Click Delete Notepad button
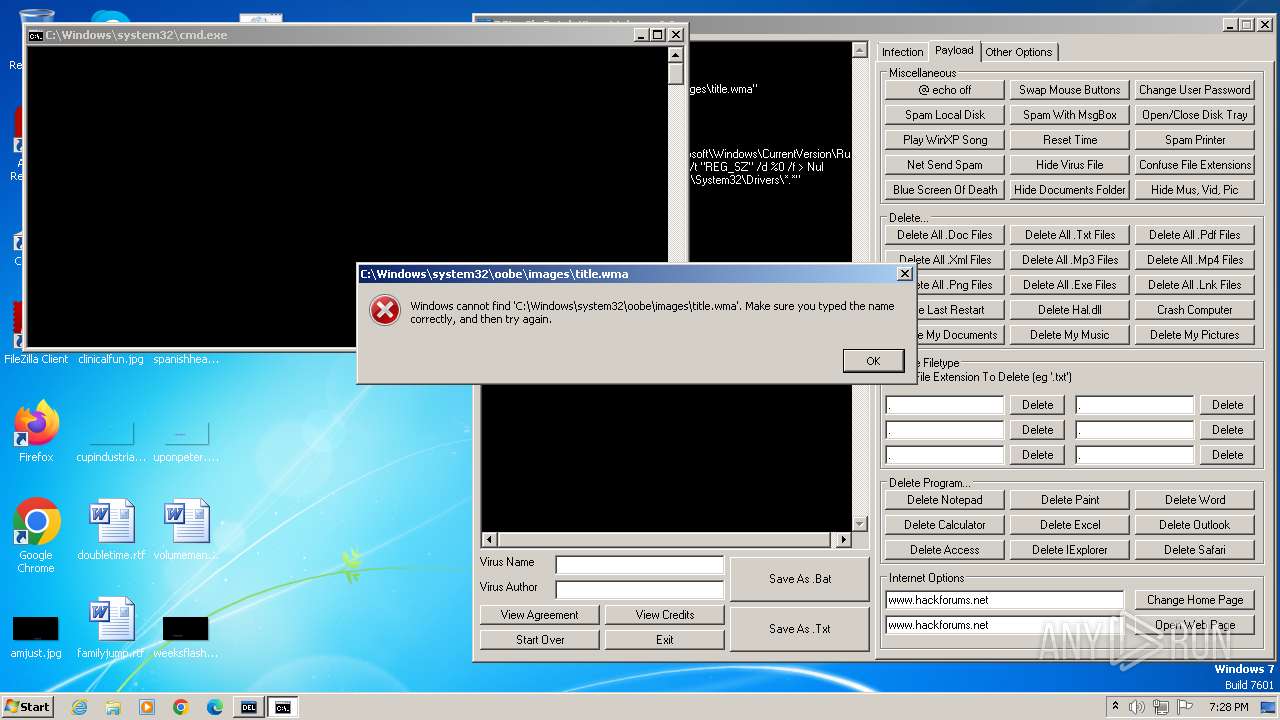The width and height of the screenshot is (1280, 720). (x=945, y=500)
